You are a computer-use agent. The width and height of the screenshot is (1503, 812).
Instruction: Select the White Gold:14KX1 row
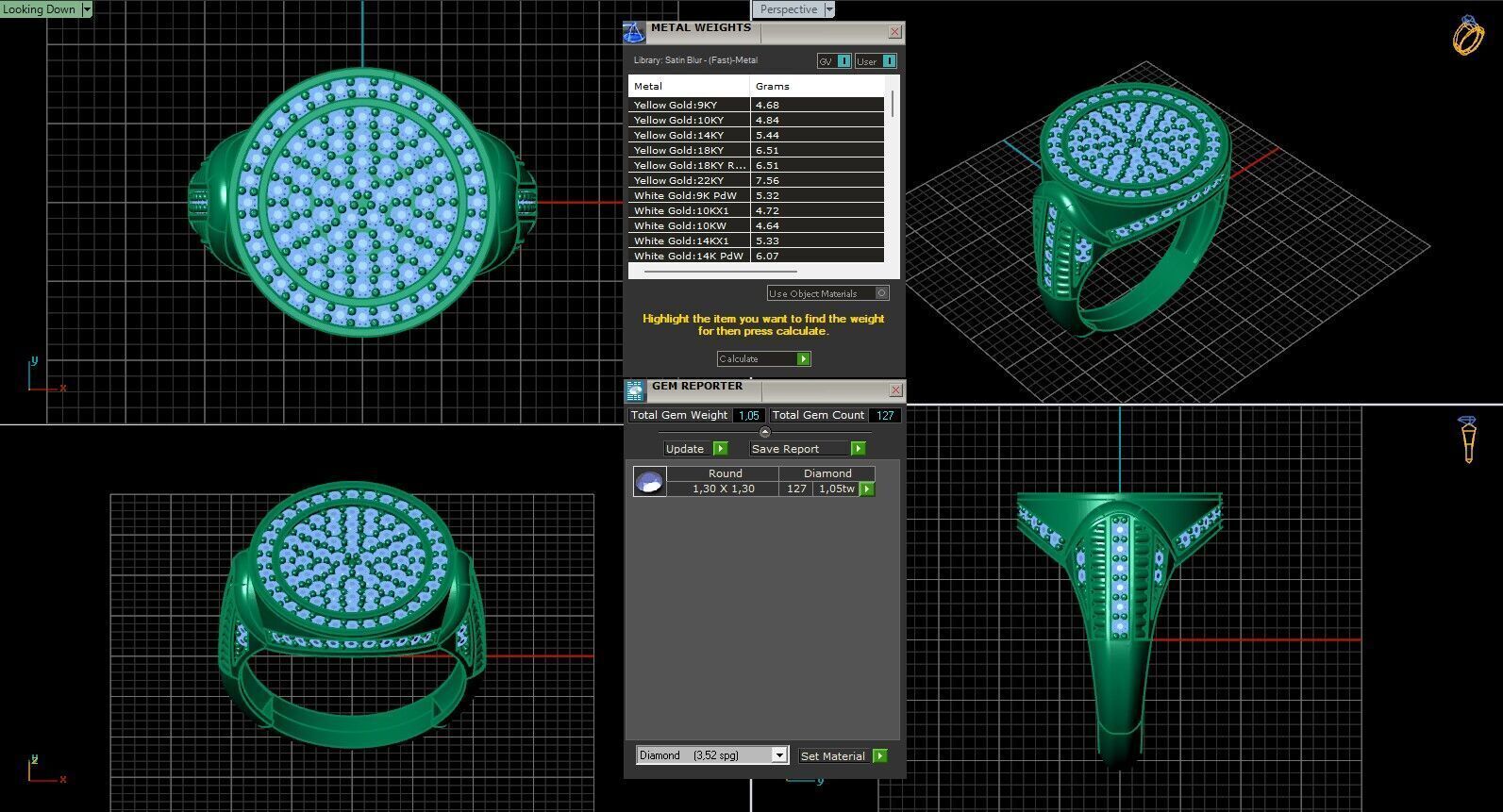pyautogui.click(x=756, y=240)
